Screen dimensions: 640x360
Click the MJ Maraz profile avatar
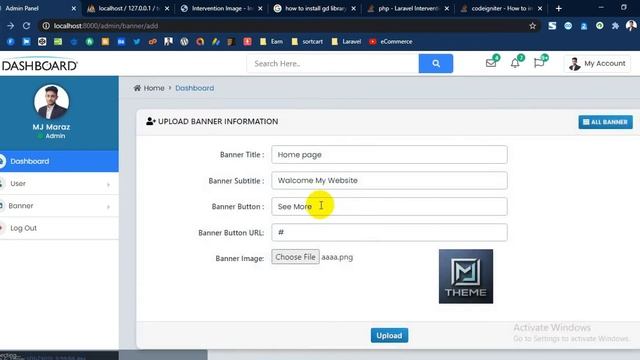tap(51, 102)
